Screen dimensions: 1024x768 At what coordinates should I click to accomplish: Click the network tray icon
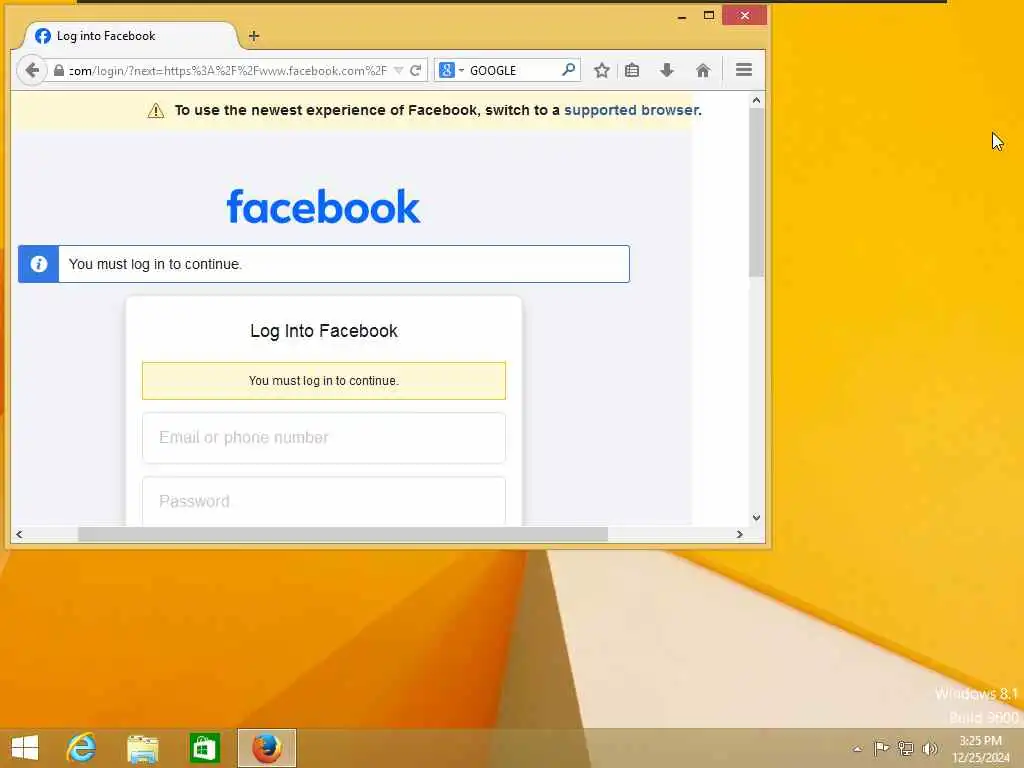[x=905, y=748]
